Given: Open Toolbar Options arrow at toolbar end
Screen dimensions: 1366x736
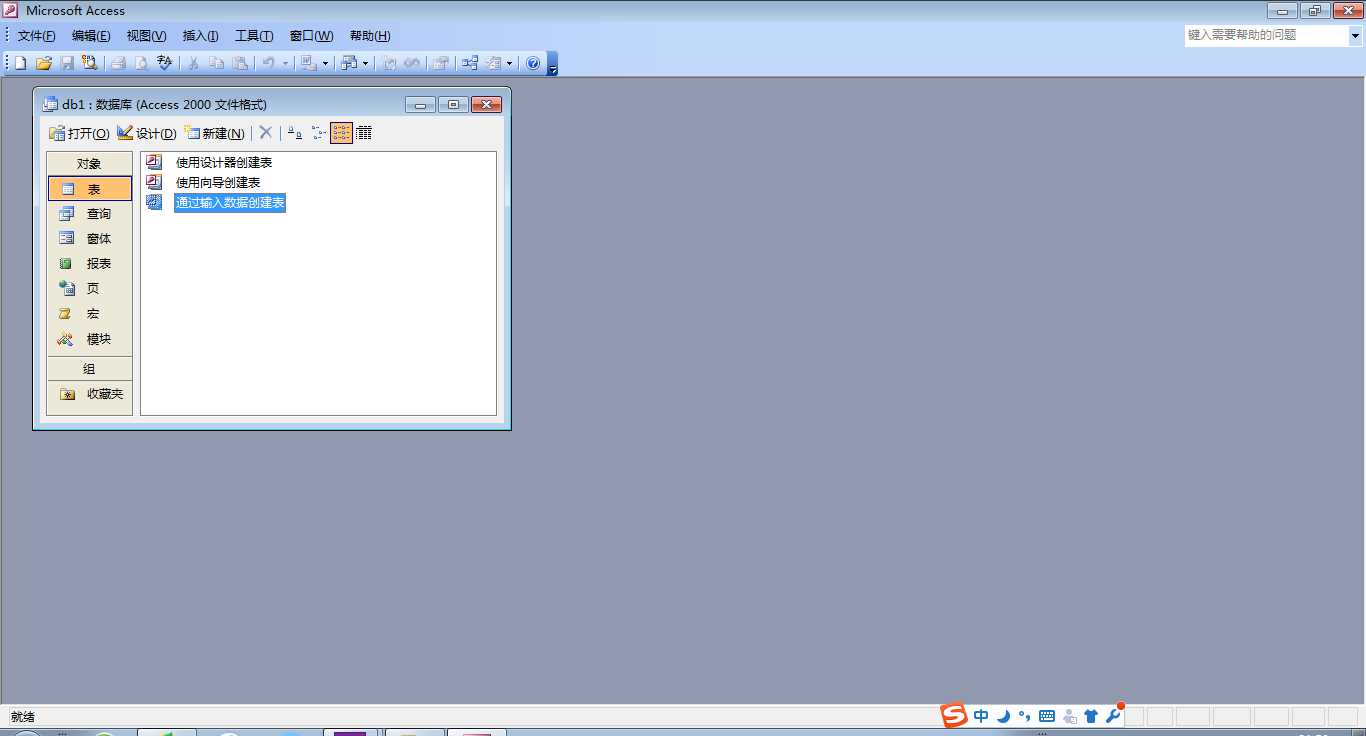Looking at the screenshot, I should 553,64.
